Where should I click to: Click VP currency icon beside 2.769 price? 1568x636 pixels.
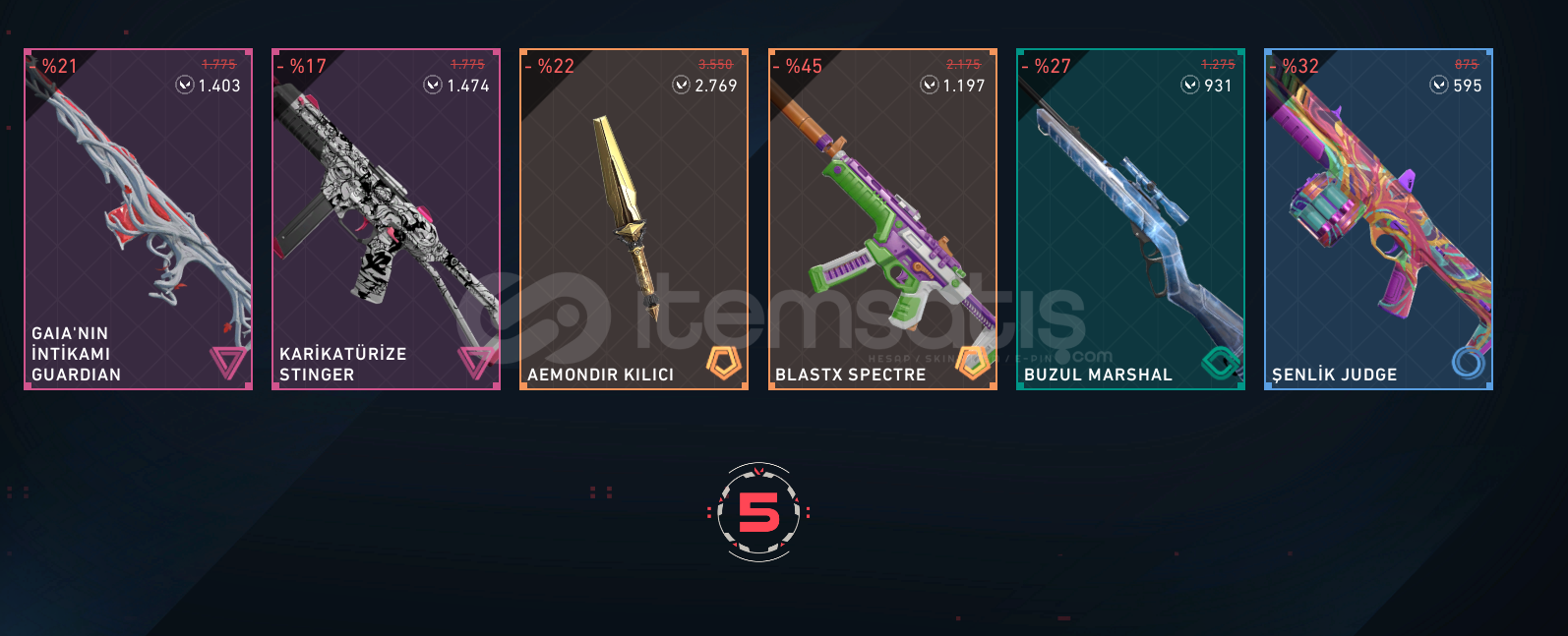(x=681, y=85)
